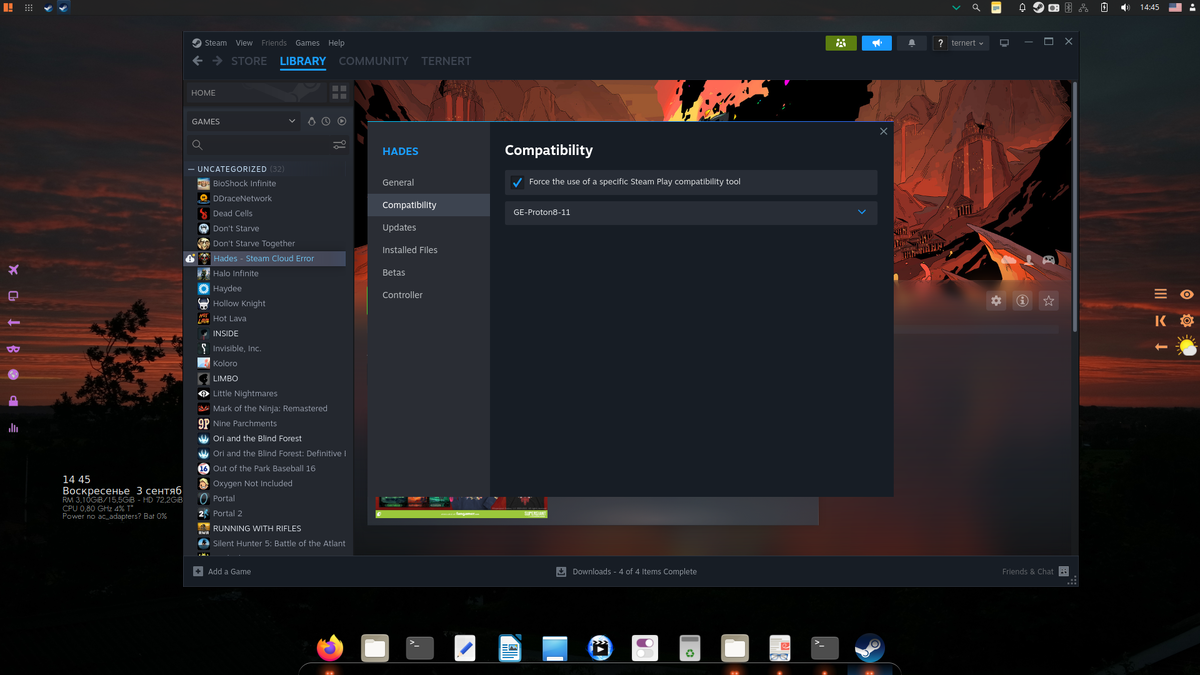
Task: Toggle the Linux penguin games filter
Action: pos(311,121)
